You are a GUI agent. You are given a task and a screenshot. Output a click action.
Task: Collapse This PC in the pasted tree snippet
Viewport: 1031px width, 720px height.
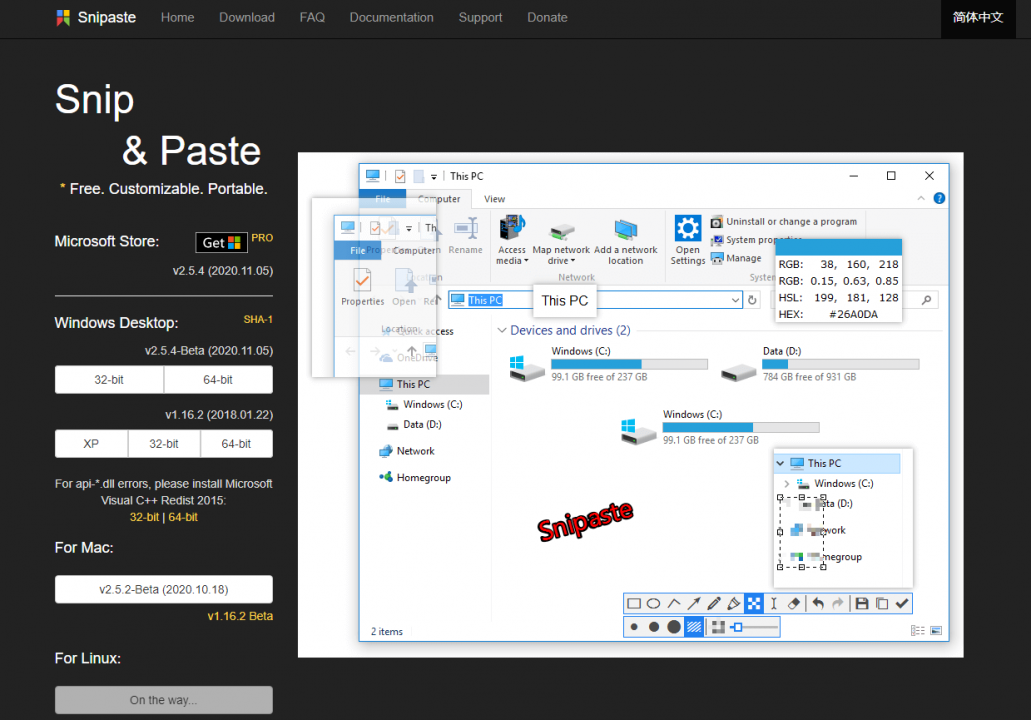pos(780,463)
